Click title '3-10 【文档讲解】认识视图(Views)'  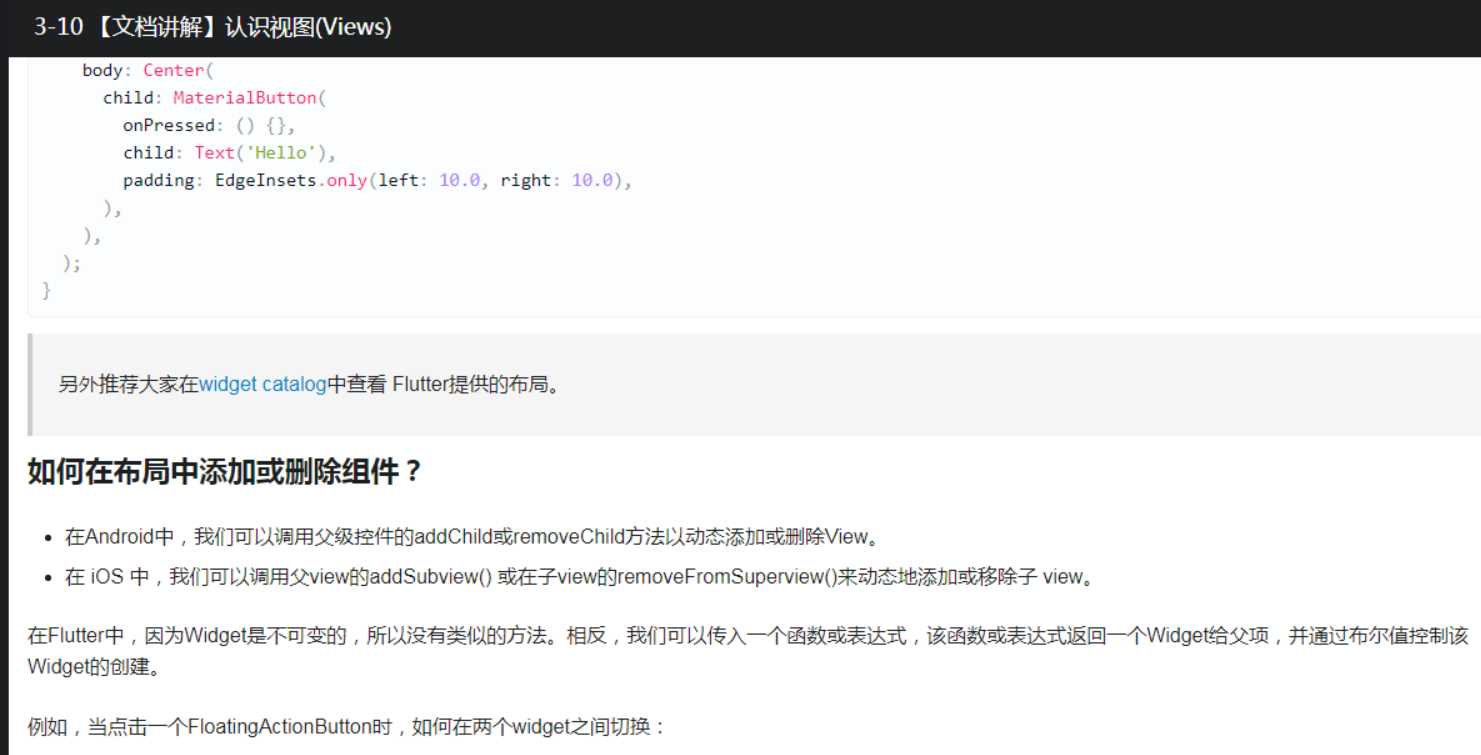coord(212,28)
